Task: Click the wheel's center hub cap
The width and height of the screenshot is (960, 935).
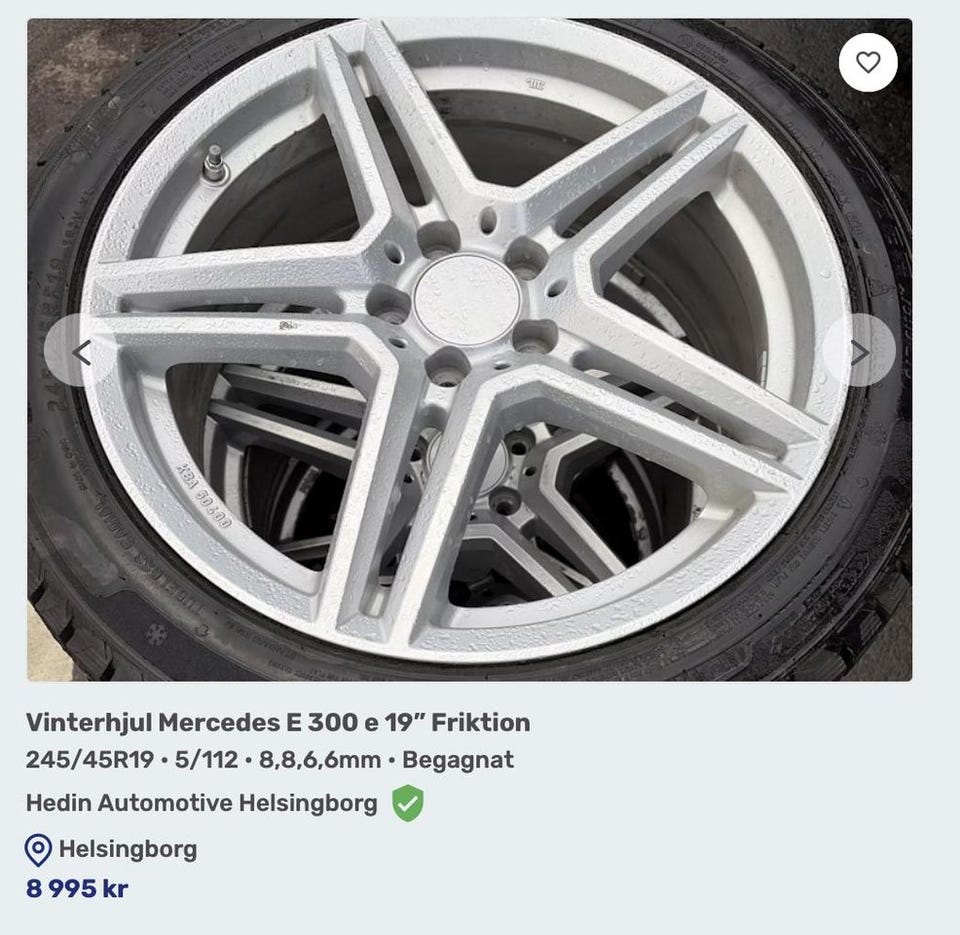Action: point(467,299)
